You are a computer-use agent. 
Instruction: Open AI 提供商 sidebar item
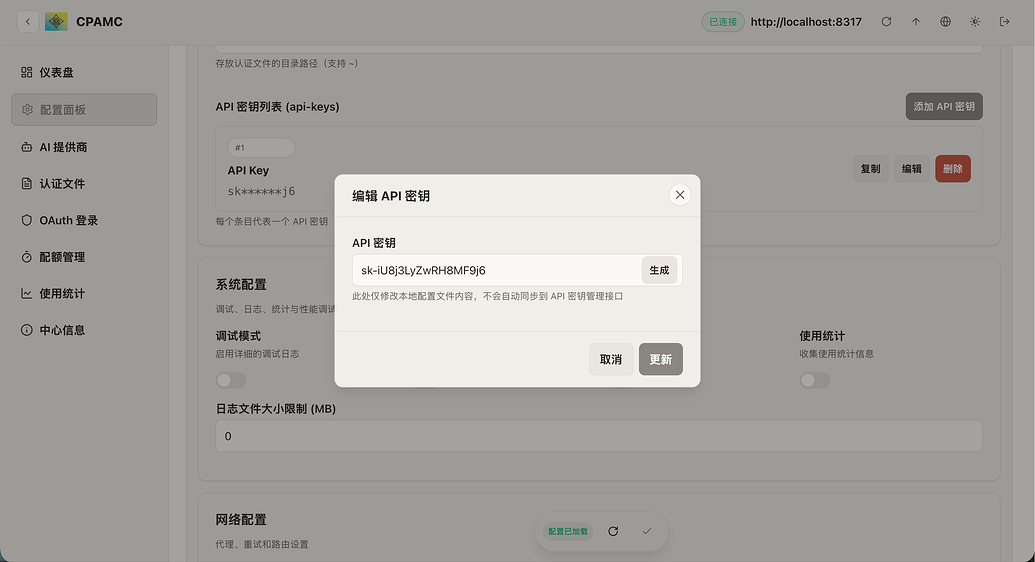84,147
